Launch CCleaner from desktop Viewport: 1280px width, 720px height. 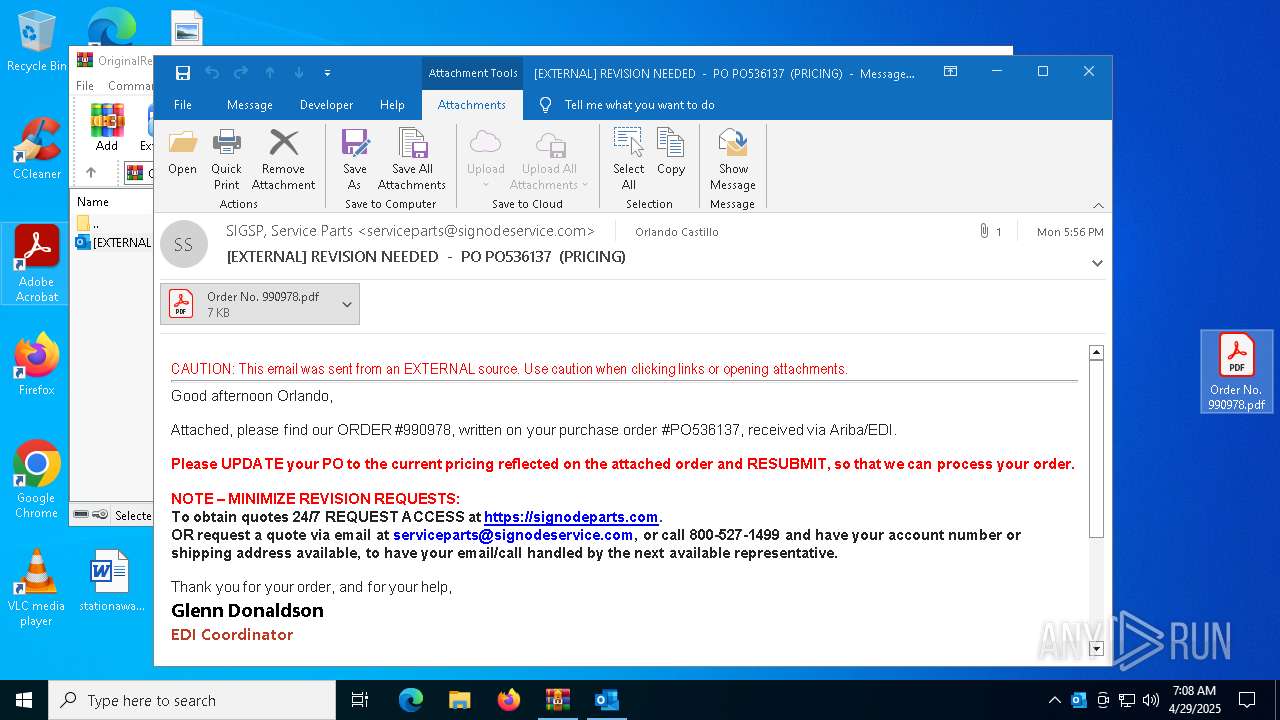tap(37, 148)
